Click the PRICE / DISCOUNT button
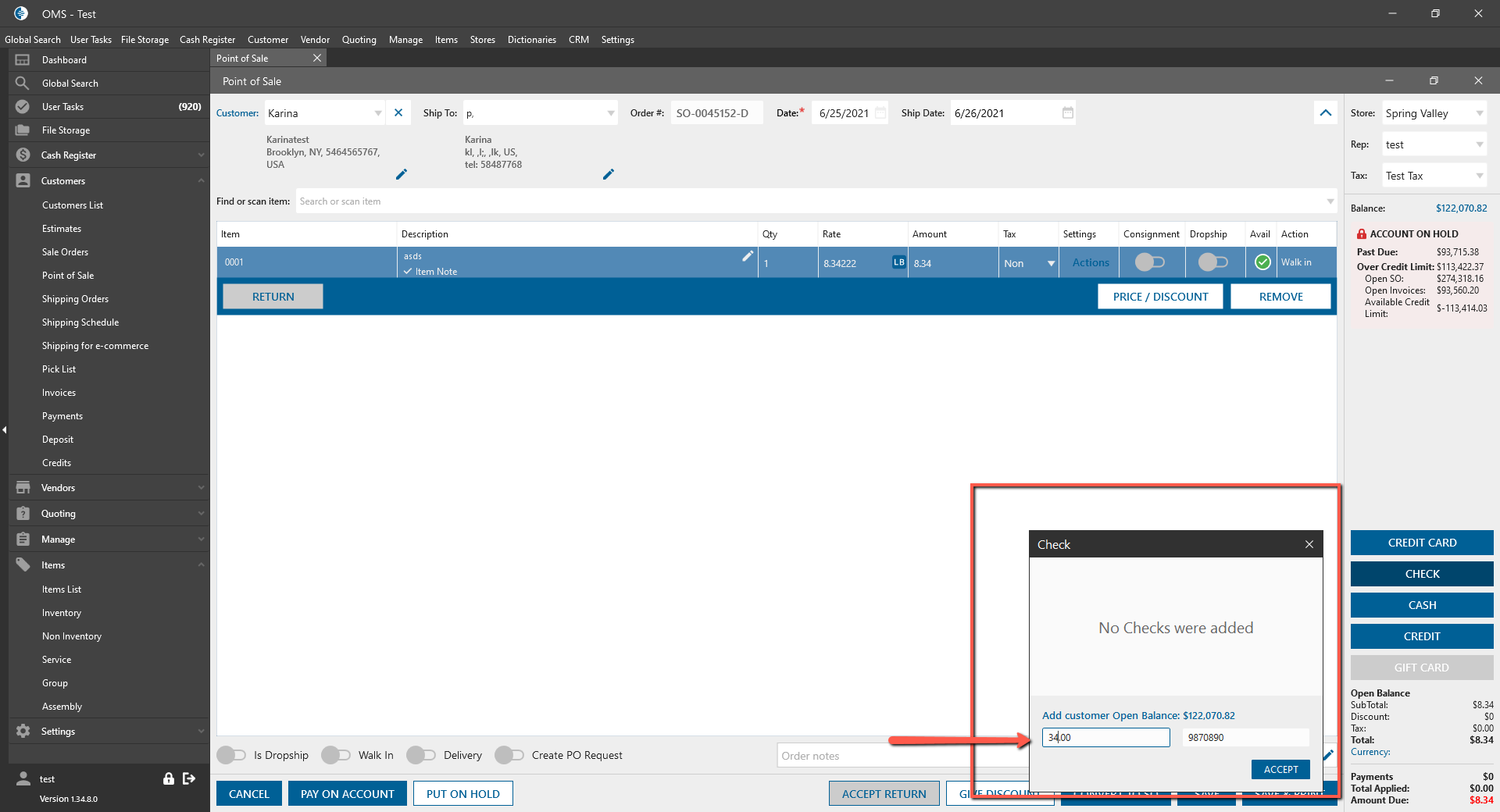Viewport: 1500px width, 812px height. point(1160,297)
